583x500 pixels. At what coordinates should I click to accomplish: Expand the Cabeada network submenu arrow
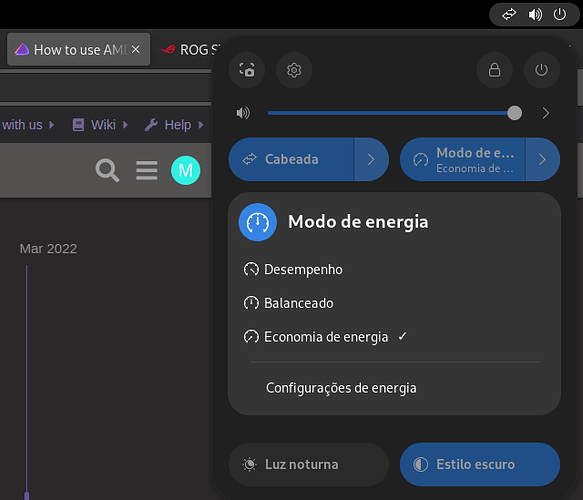pos(371,159)
